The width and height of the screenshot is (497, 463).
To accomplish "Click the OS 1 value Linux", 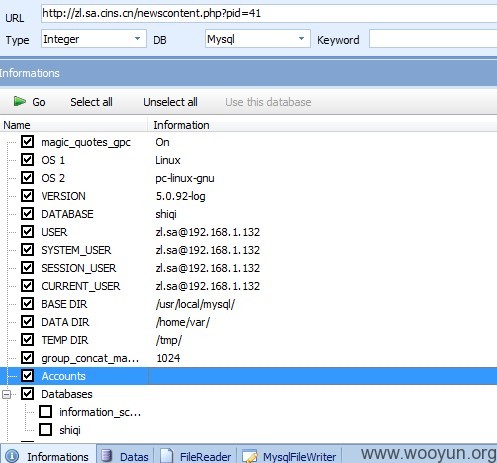I will coord(168,160).
